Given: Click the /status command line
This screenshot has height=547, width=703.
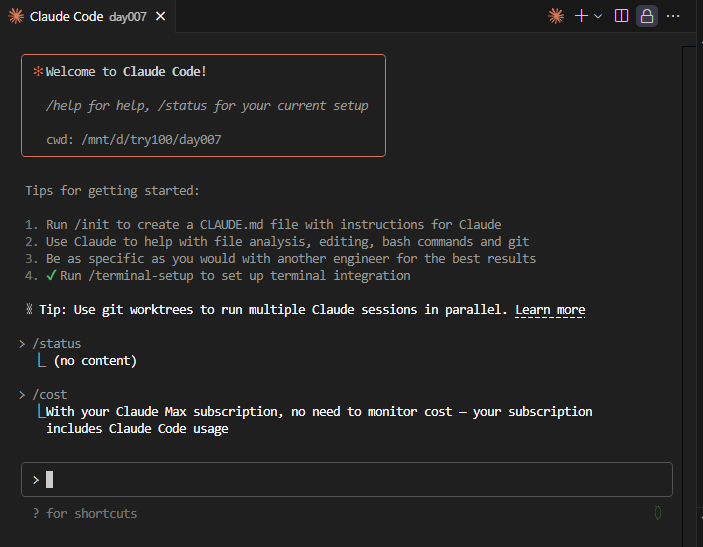Looking at the screenshot, I should (x=56, y=344).
